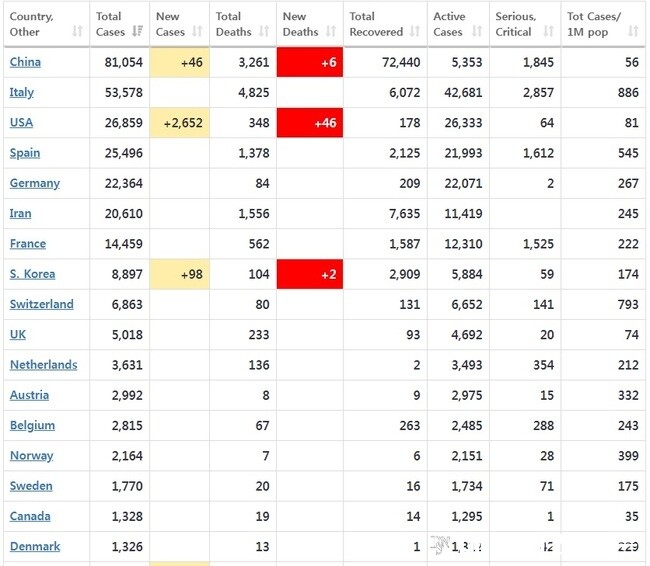Select the Switzerland link

(41, 304)
